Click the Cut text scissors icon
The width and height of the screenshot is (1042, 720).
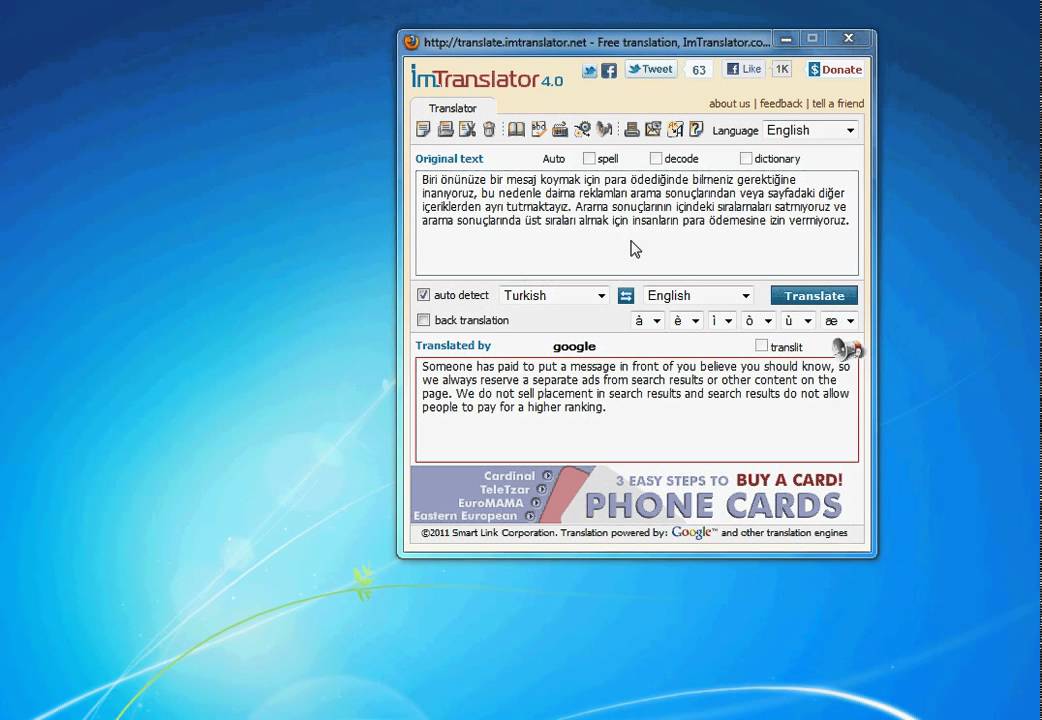(x=467, y=130)
